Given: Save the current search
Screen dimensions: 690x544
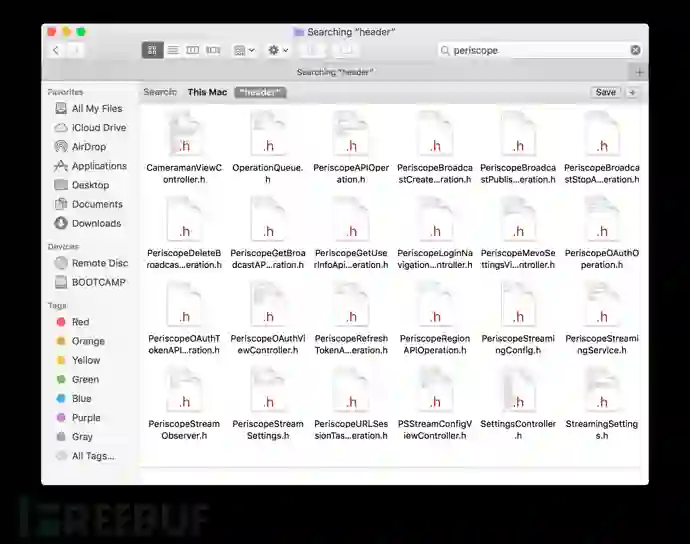Looking at the screenshot, I should click(x=606, y=92).
